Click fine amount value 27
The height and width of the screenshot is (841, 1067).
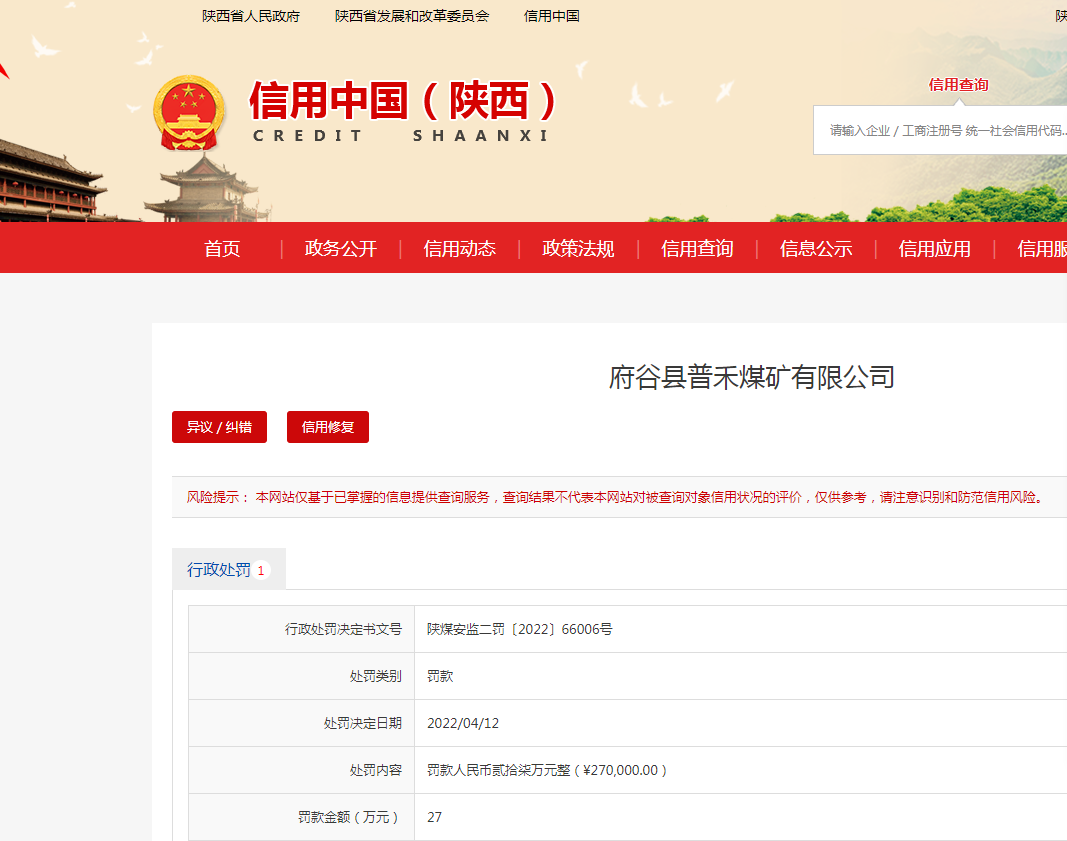[x=434, y=817]
